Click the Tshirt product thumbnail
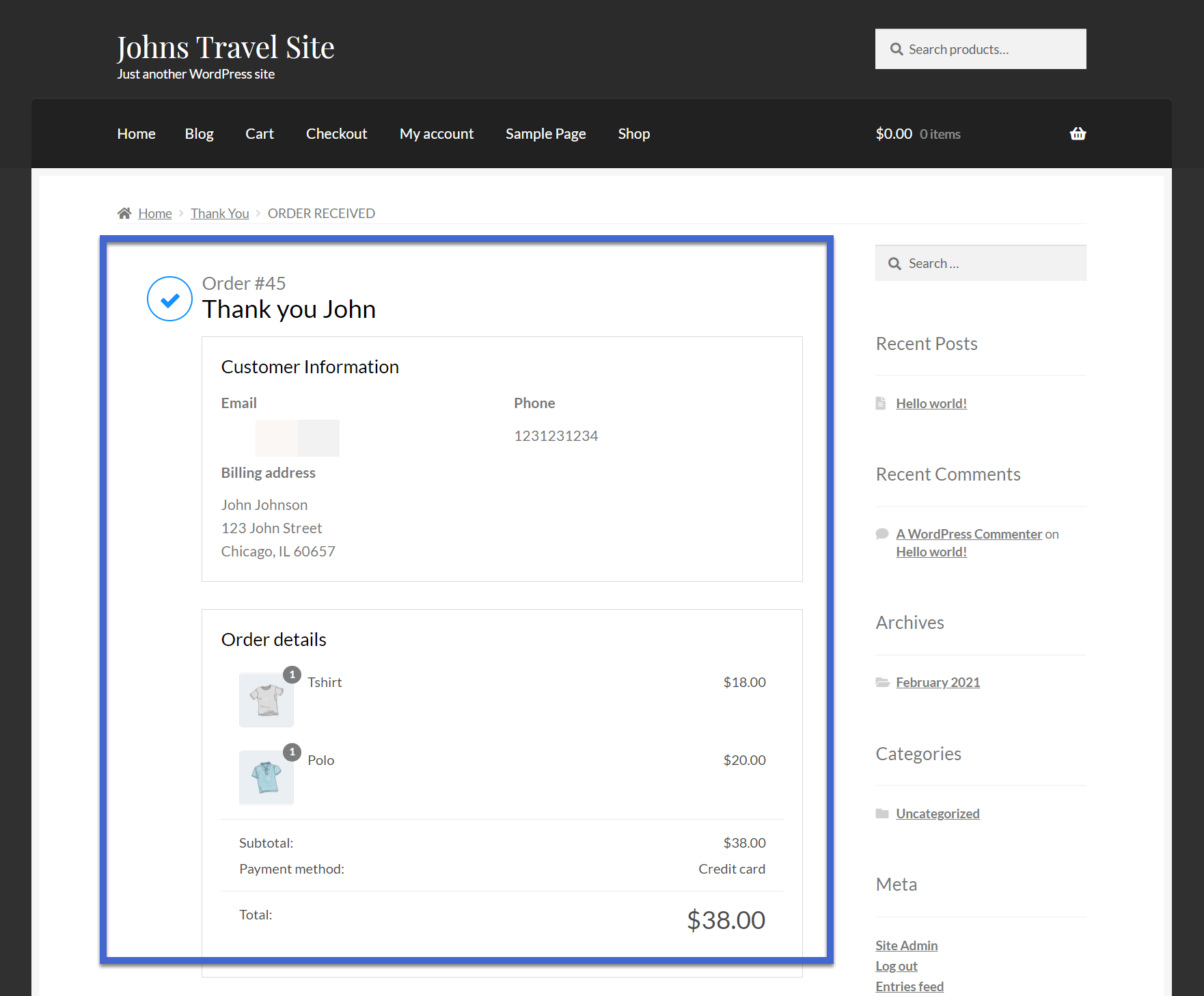 click(266, 700)
